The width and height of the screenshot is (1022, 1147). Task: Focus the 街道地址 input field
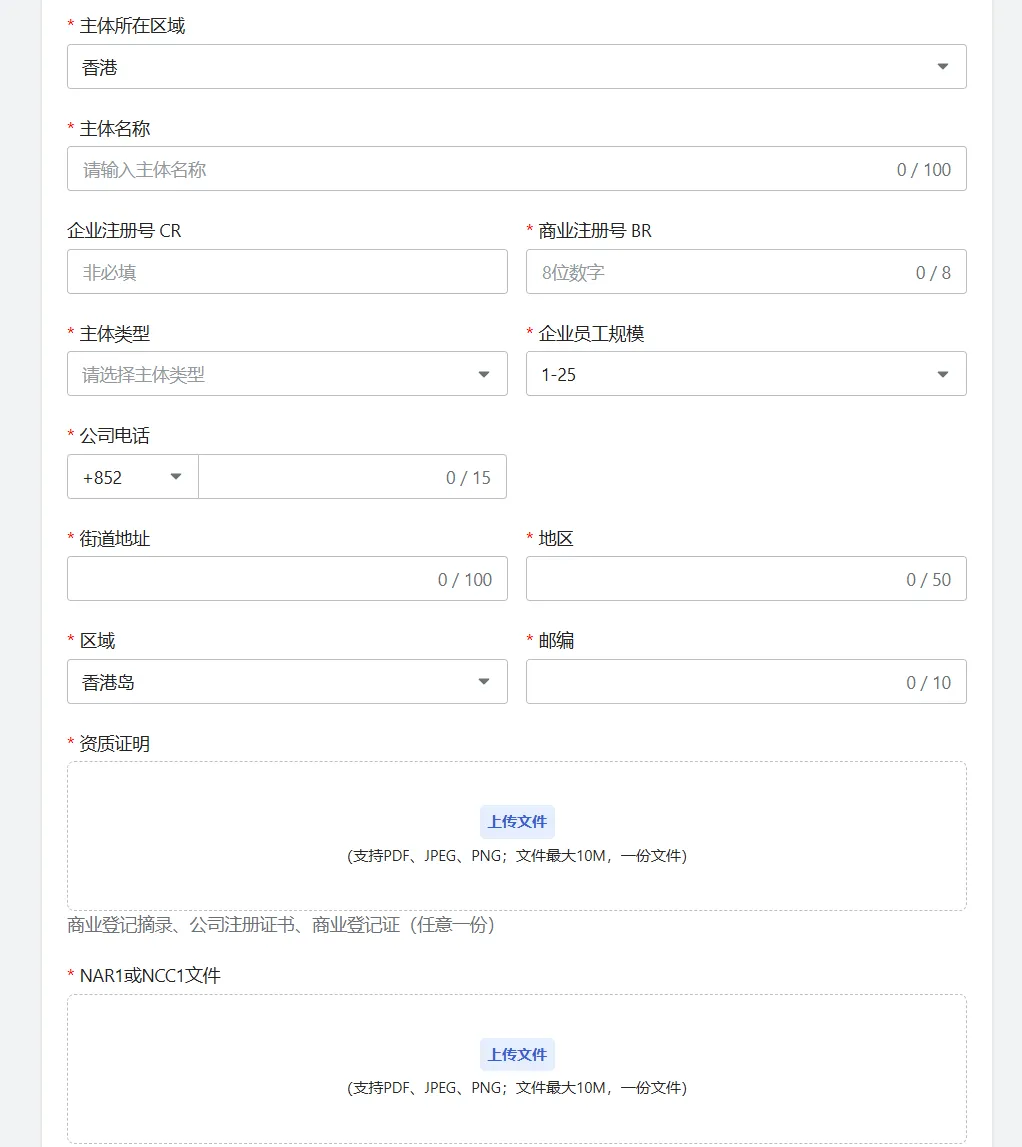click(250, 579)
